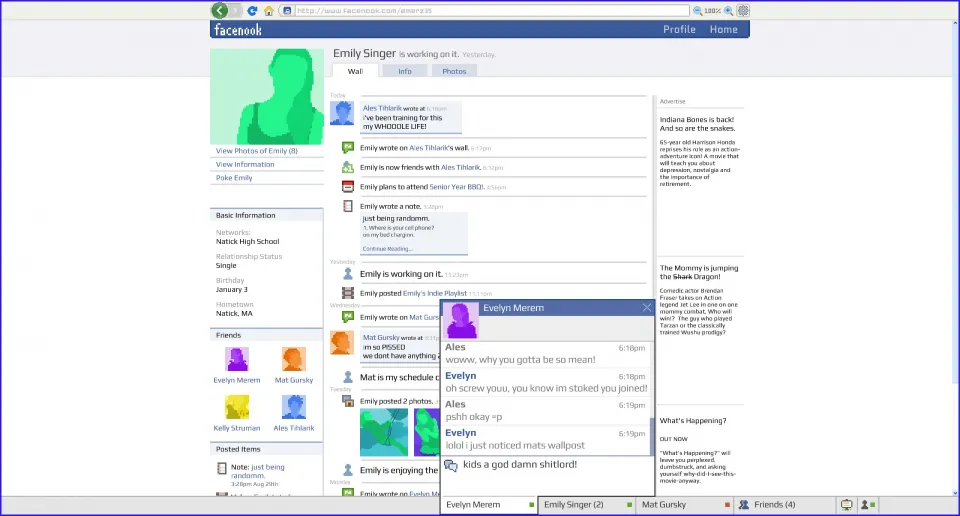
Task: Click status icon by Emily is enjoying
Action: click(348, 470)
